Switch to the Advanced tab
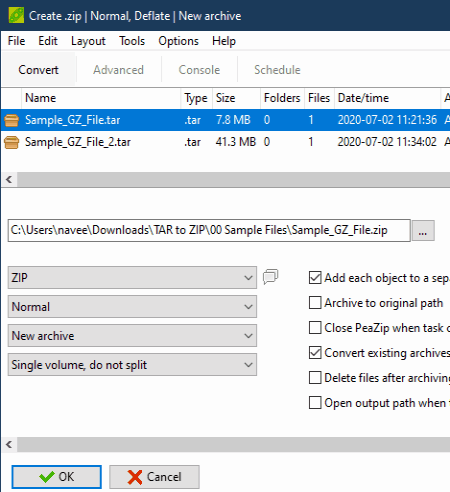Screen dimensions: 450x492 pyautogui.click(x=118, y=70)
